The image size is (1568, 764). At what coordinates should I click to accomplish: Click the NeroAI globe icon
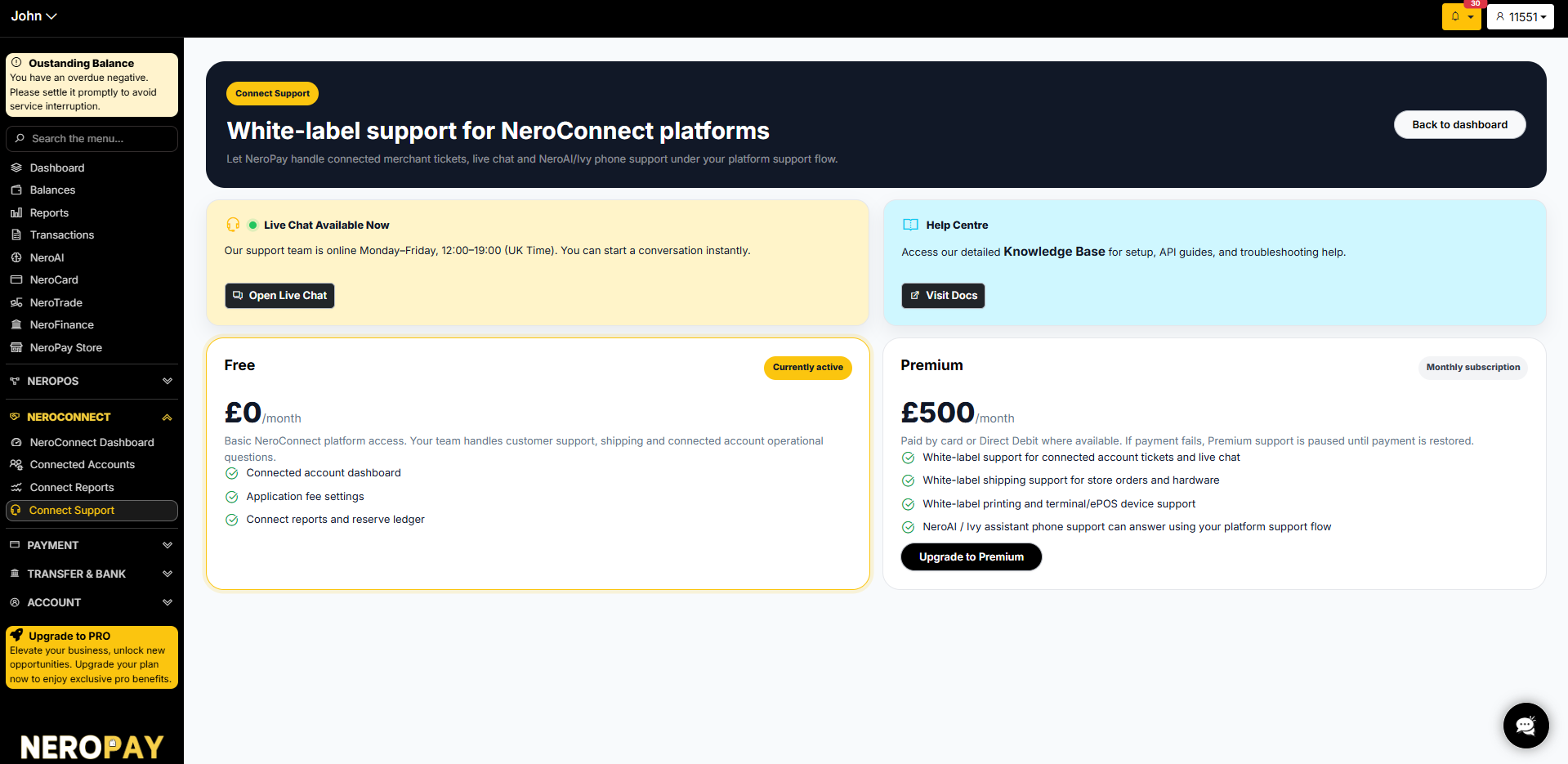pos(16,257)
